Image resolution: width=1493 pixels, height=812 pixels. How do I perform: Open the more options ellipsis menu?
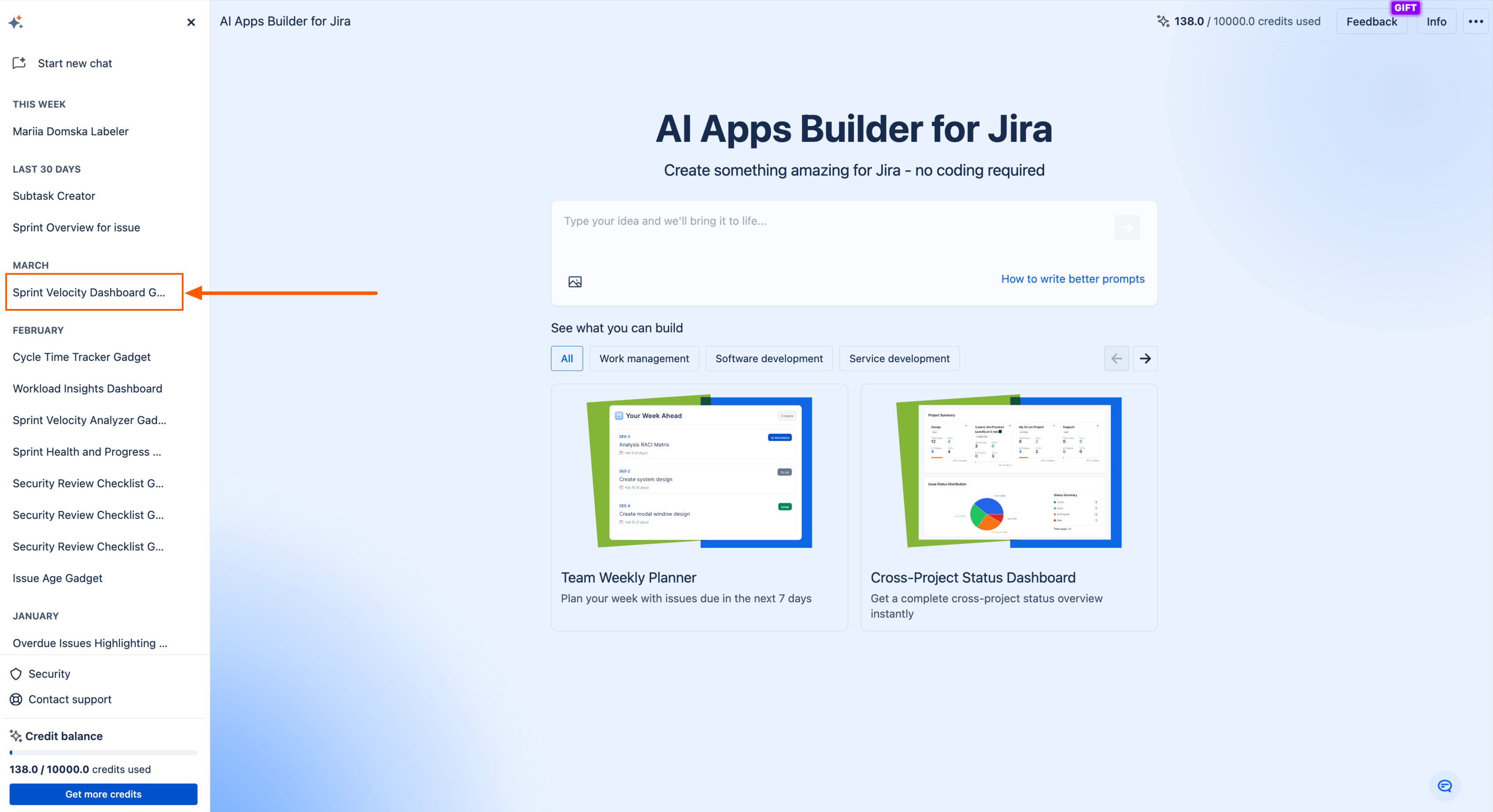click(x=1475, y=22)
